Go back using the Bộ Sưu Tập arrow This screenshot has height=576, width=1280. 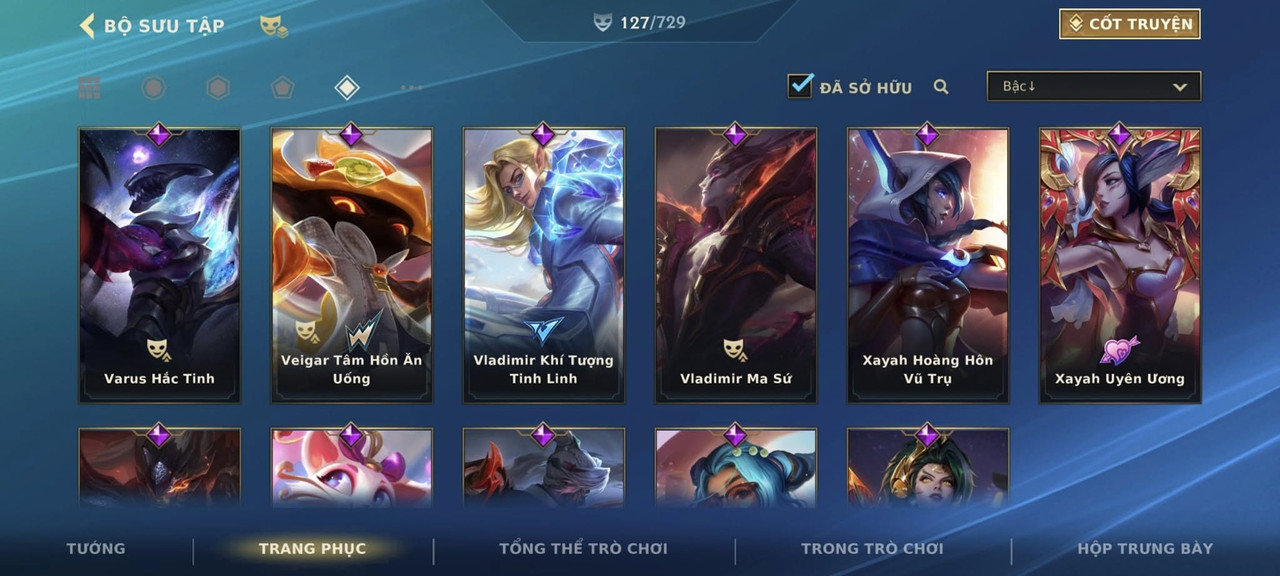[87, 26]
